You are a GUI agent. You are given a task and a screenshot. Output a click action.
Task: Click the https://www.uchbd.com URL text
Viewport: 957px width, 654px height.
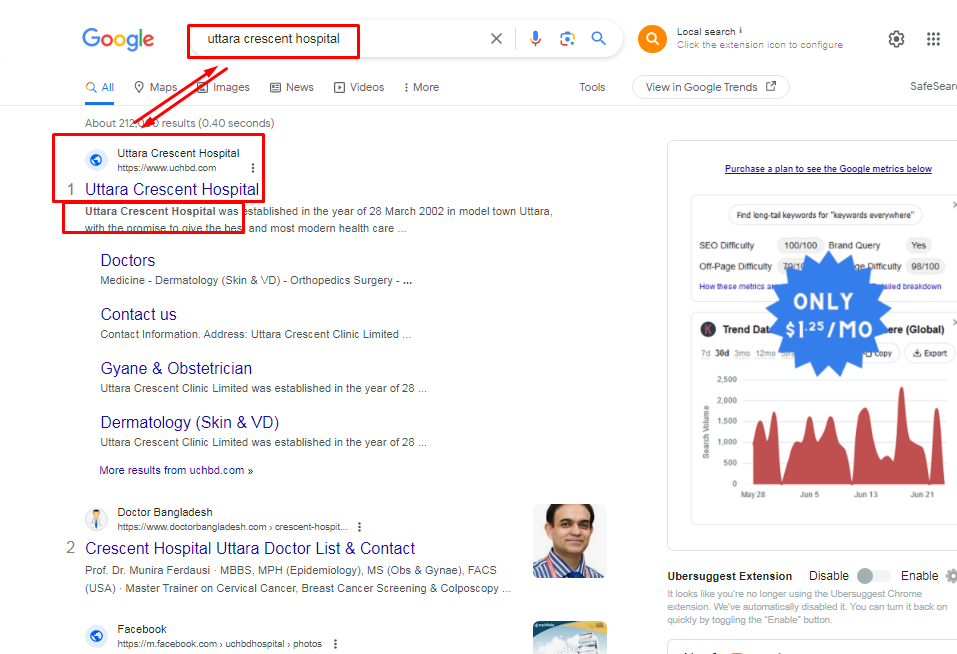coord(167,168)
